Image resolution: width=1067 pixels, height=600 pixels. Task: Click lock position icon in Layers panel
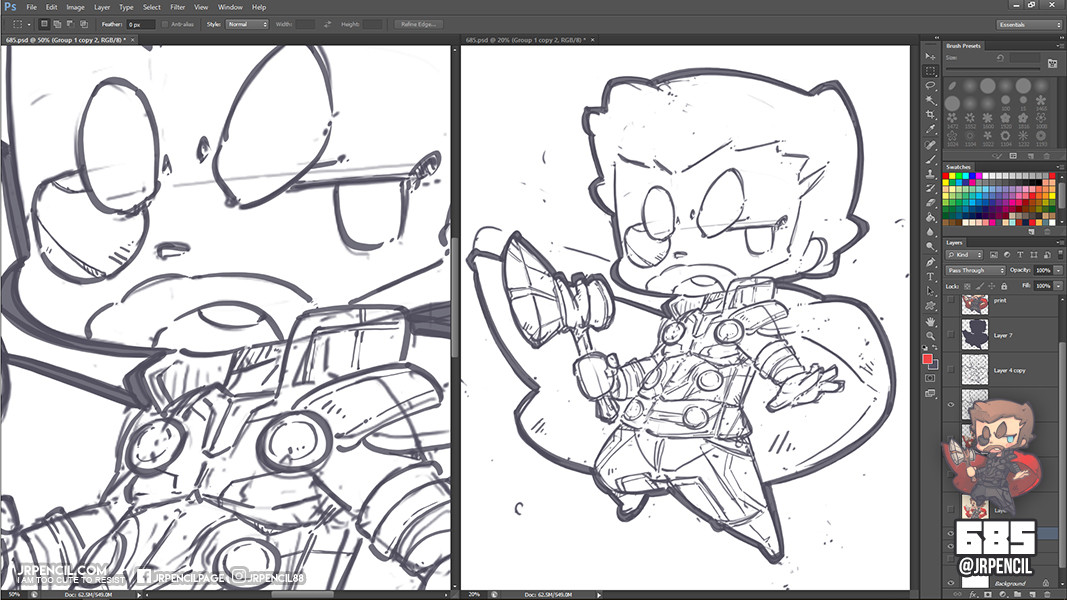[991, 286]
